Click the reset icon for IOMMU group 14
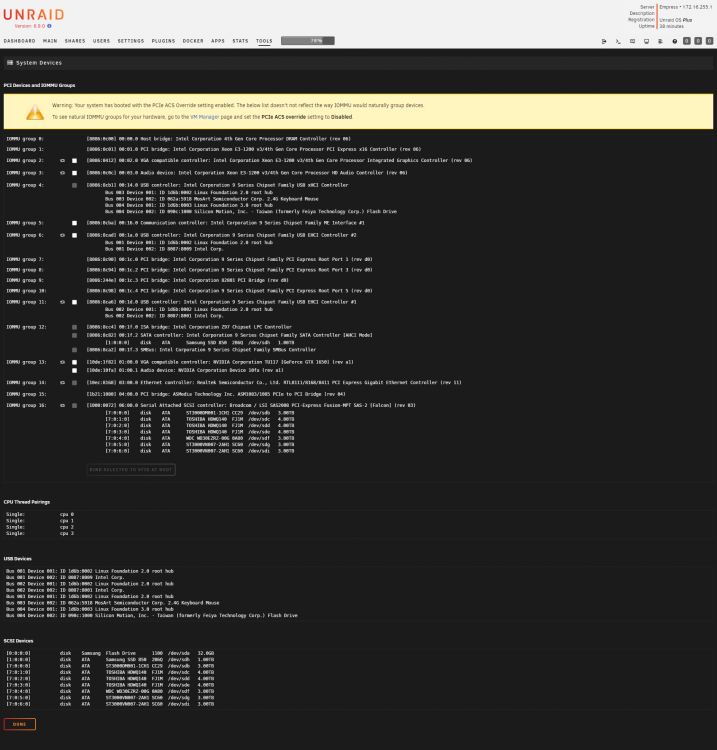Image resolution: width=717 pixels, height=750 pixels. [x=62, y=383]
